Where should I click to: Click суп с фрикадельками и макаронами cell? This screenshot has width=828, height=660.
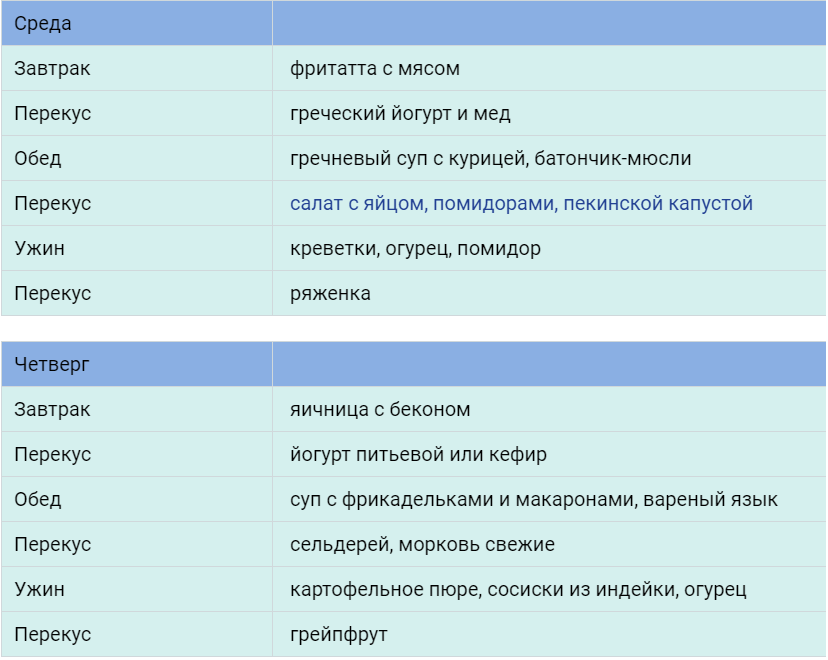coord(549,499)
